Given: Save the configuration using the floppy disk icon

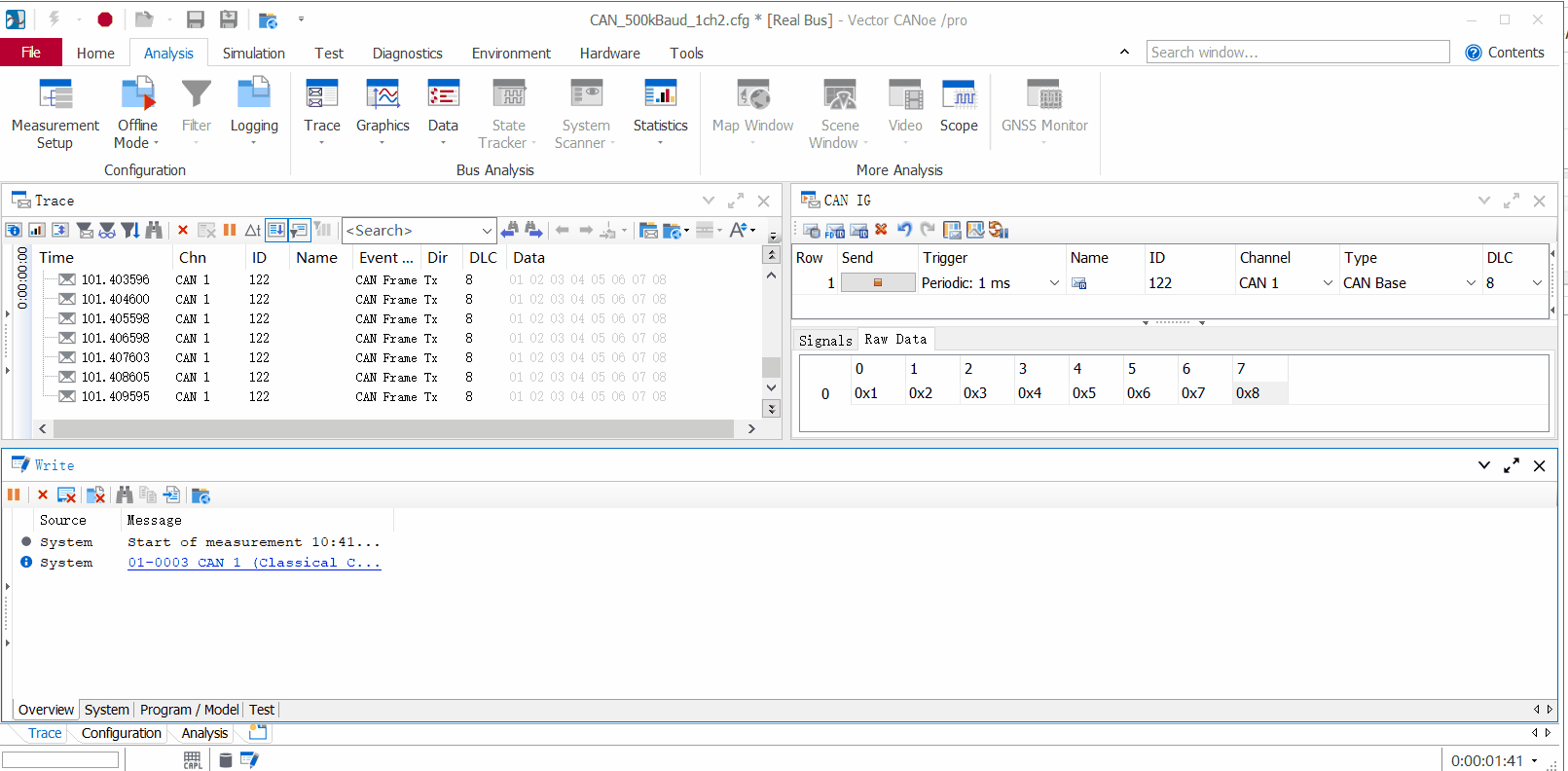Looking at the screenshot, I should (195, 19).
